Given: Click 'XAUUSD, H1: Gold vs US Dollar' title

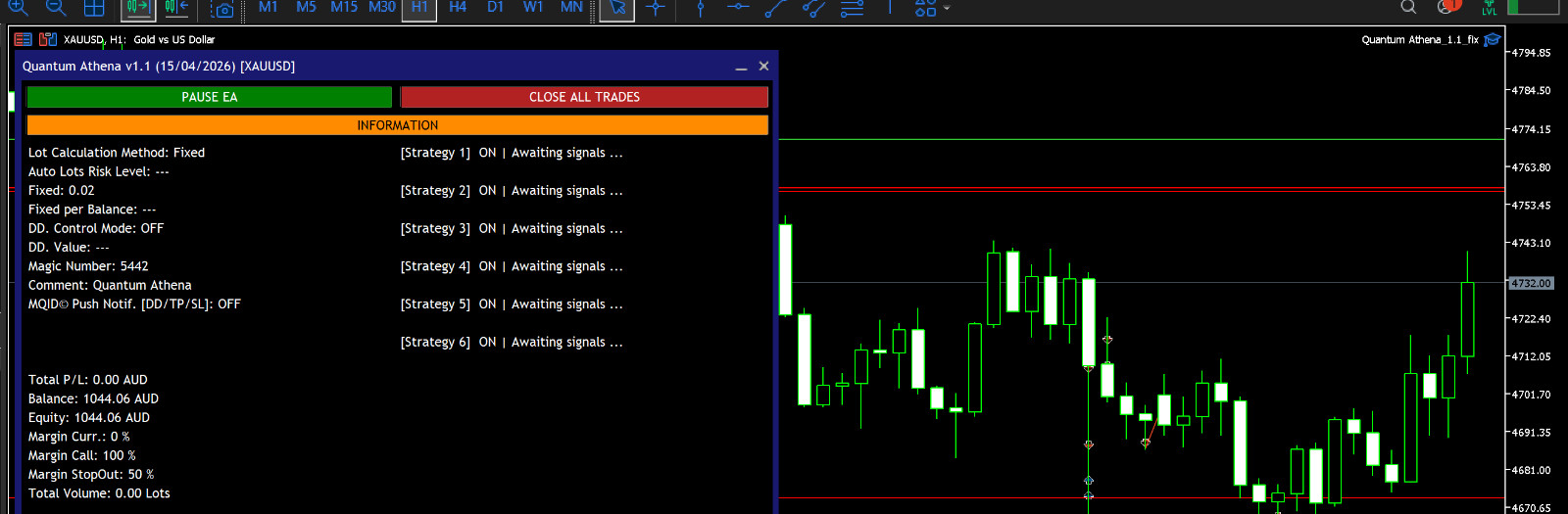Looking at the screenshot, I should point(139,39).
